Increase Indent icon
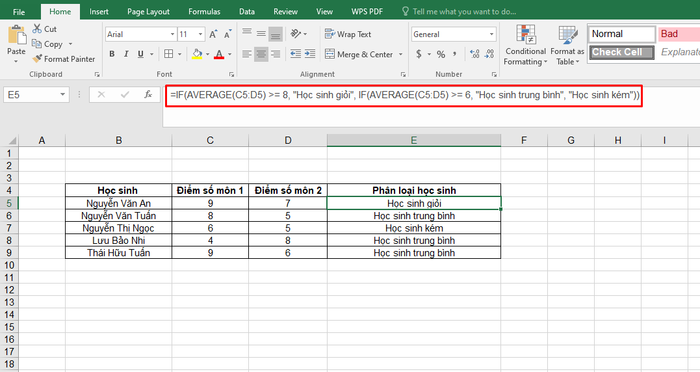 click(x=310, y=54)
